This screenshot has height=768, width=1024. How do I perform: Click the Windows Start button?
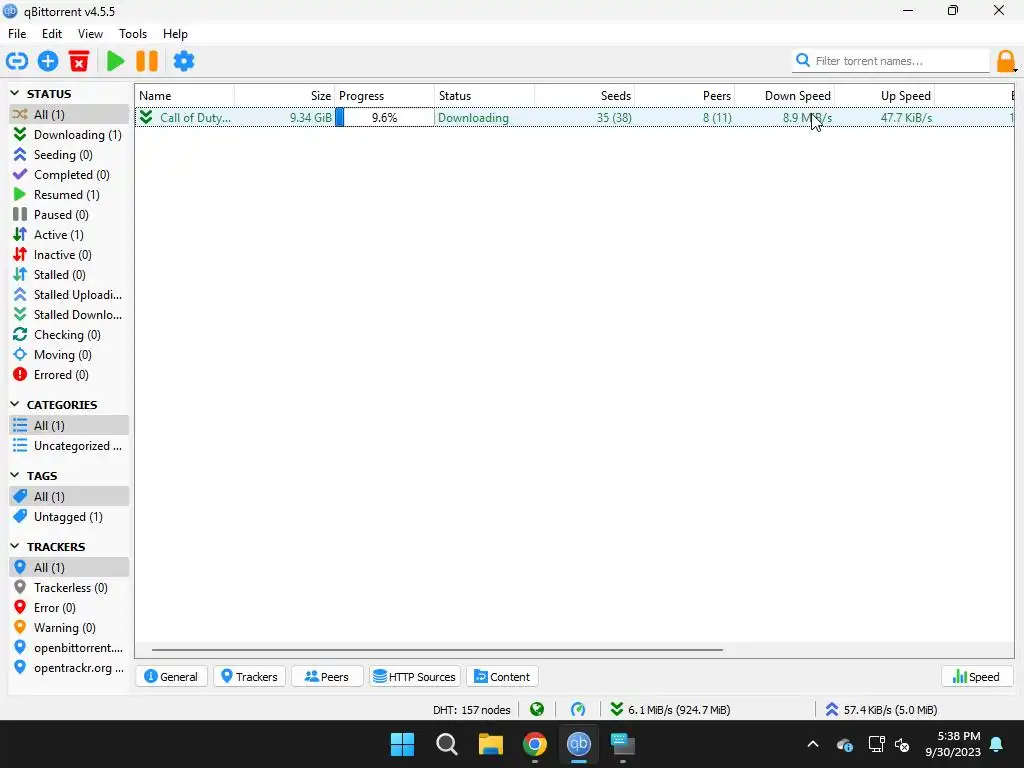click(x=402, y=744)
